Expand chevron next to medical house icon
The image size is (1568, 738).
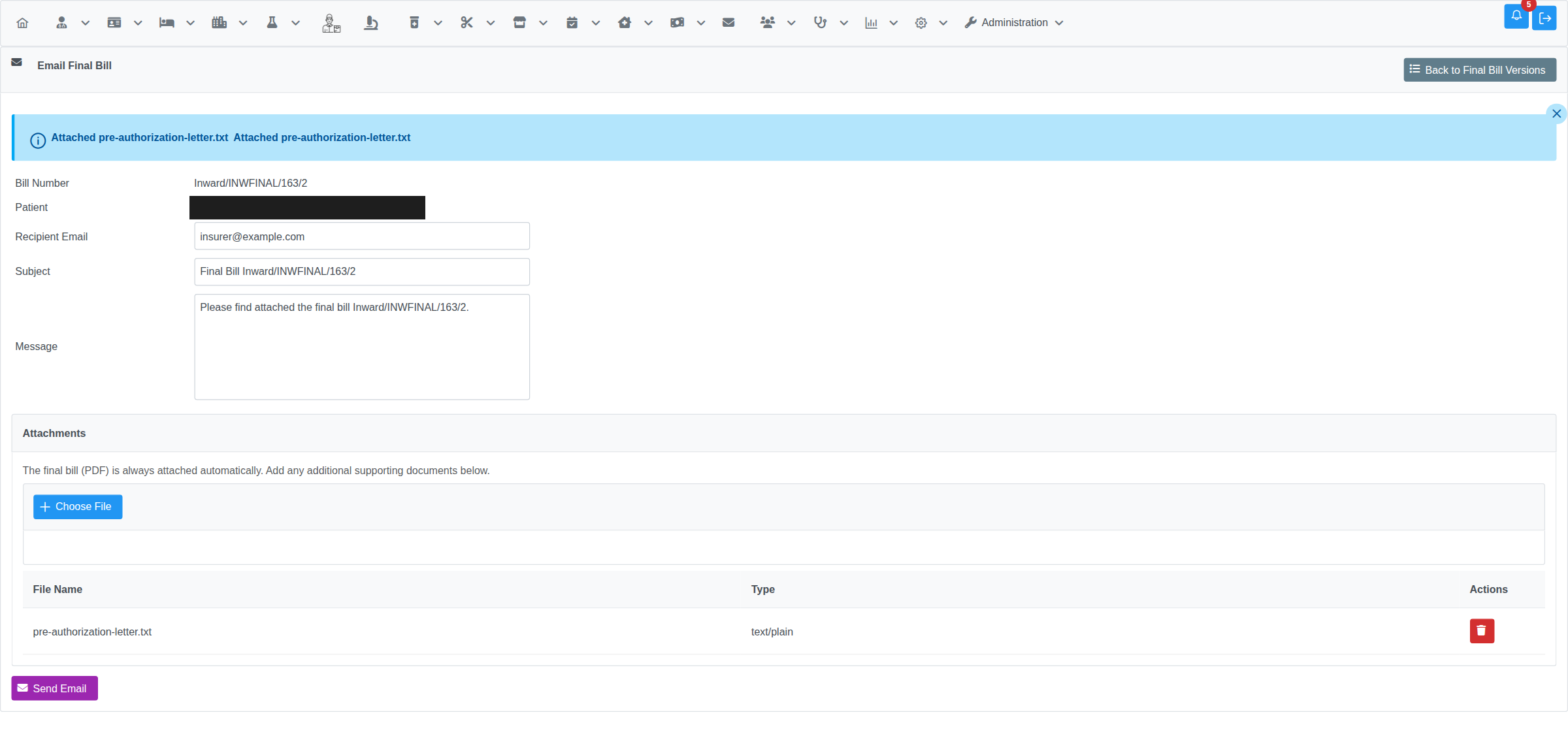(648, 23)
